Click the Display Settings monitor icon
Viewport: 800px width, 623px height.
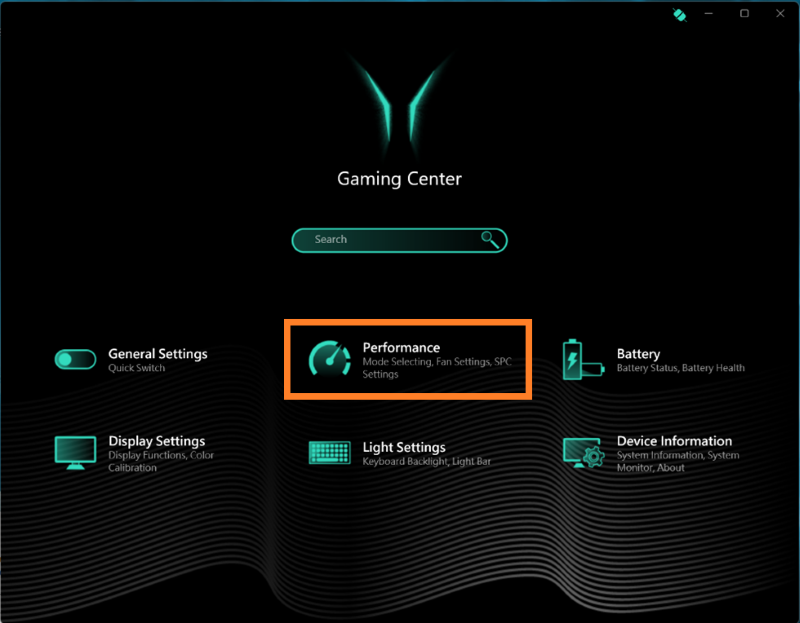[75, 452]
